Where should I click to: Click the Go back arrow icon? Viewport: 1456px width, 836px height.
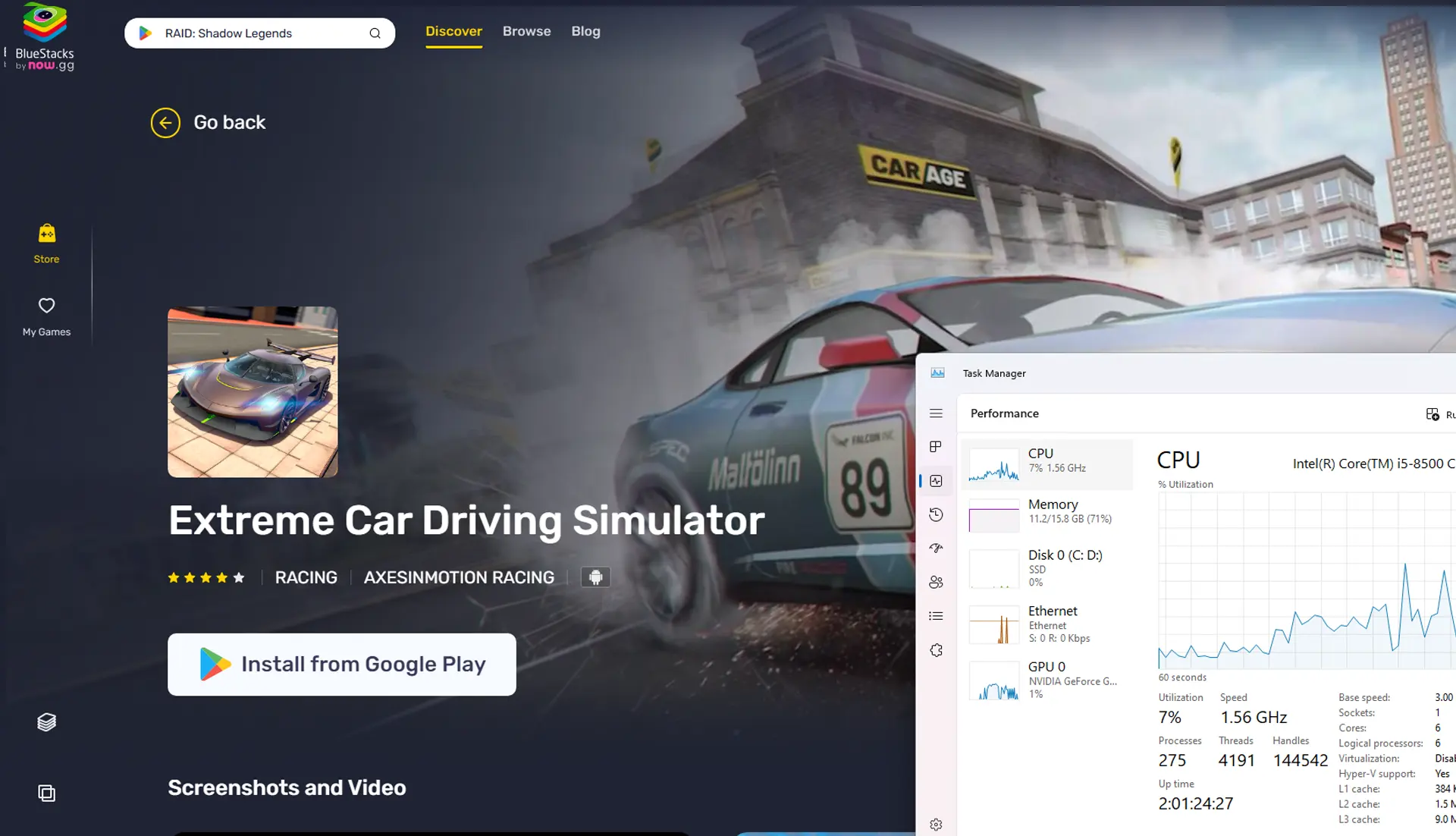click(165, 123)
